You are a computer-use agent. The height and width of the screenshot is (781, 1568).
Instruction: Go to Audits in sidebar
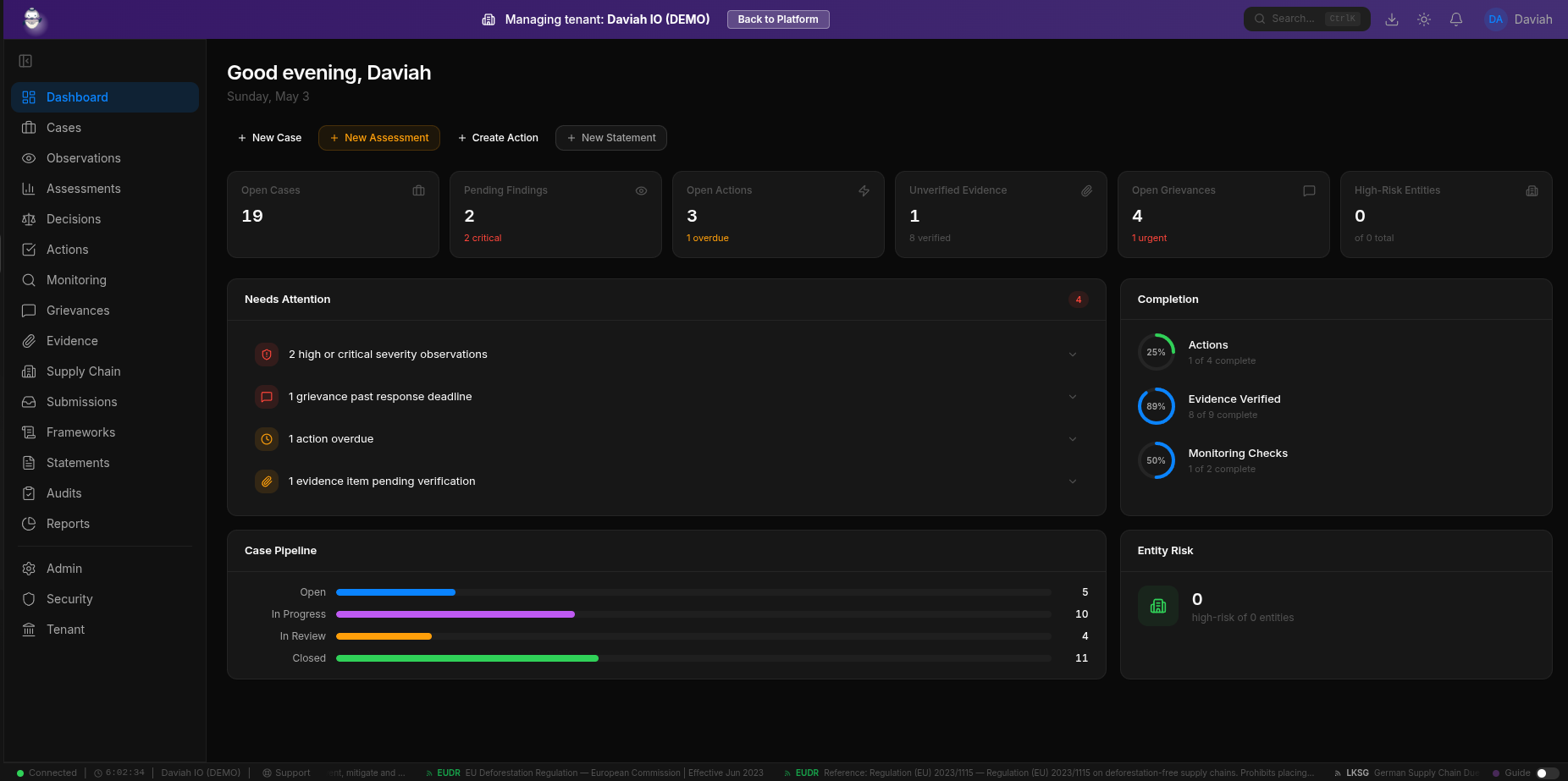(105, 493)
